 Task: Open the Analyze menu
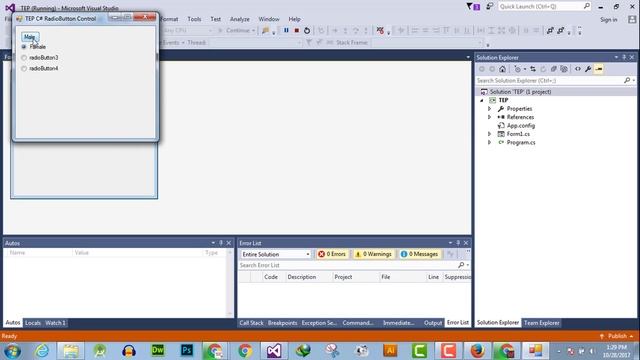240,19
